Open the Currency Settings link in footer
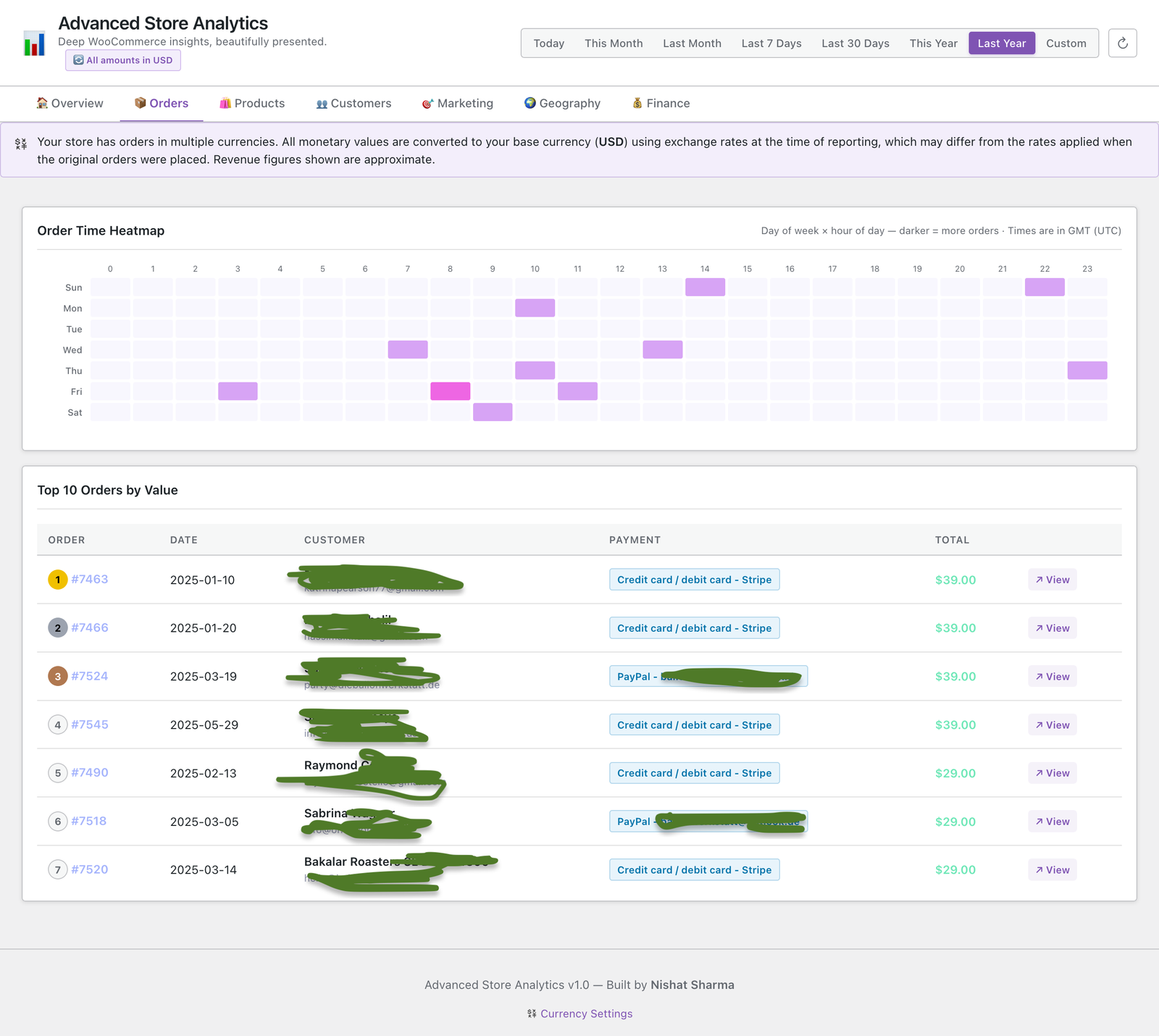1159x1036 pixels. (586, 1014)
